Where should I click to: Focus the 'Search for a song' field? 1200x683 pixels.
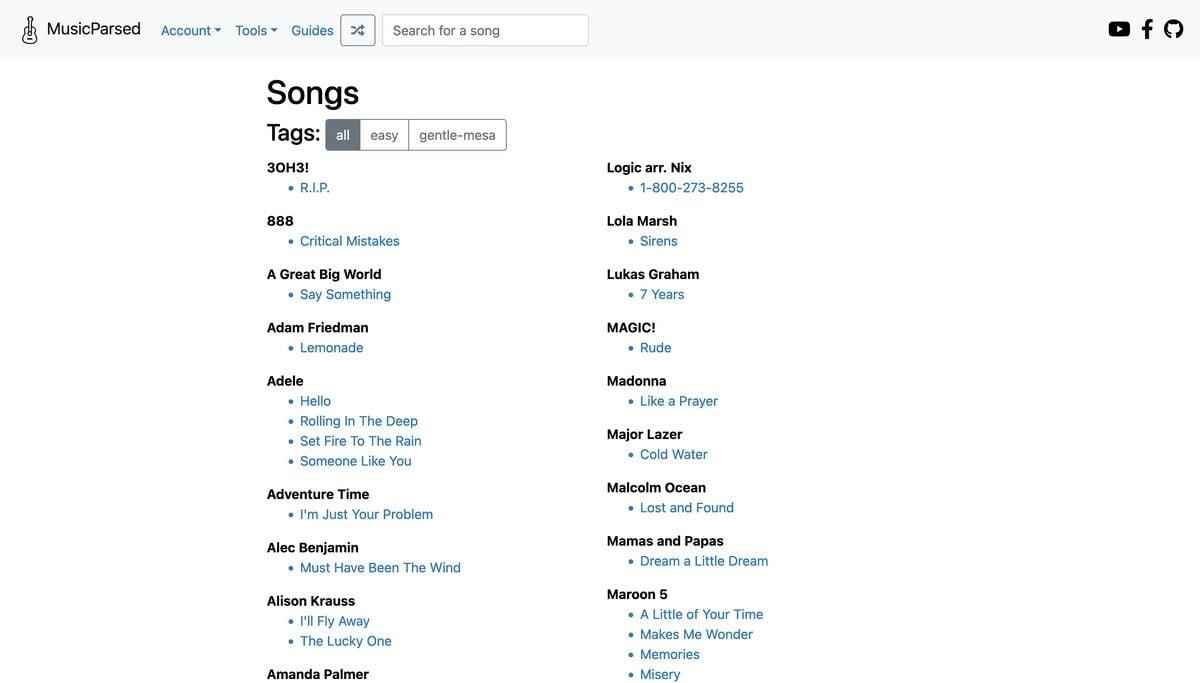(x=485, y=30)
